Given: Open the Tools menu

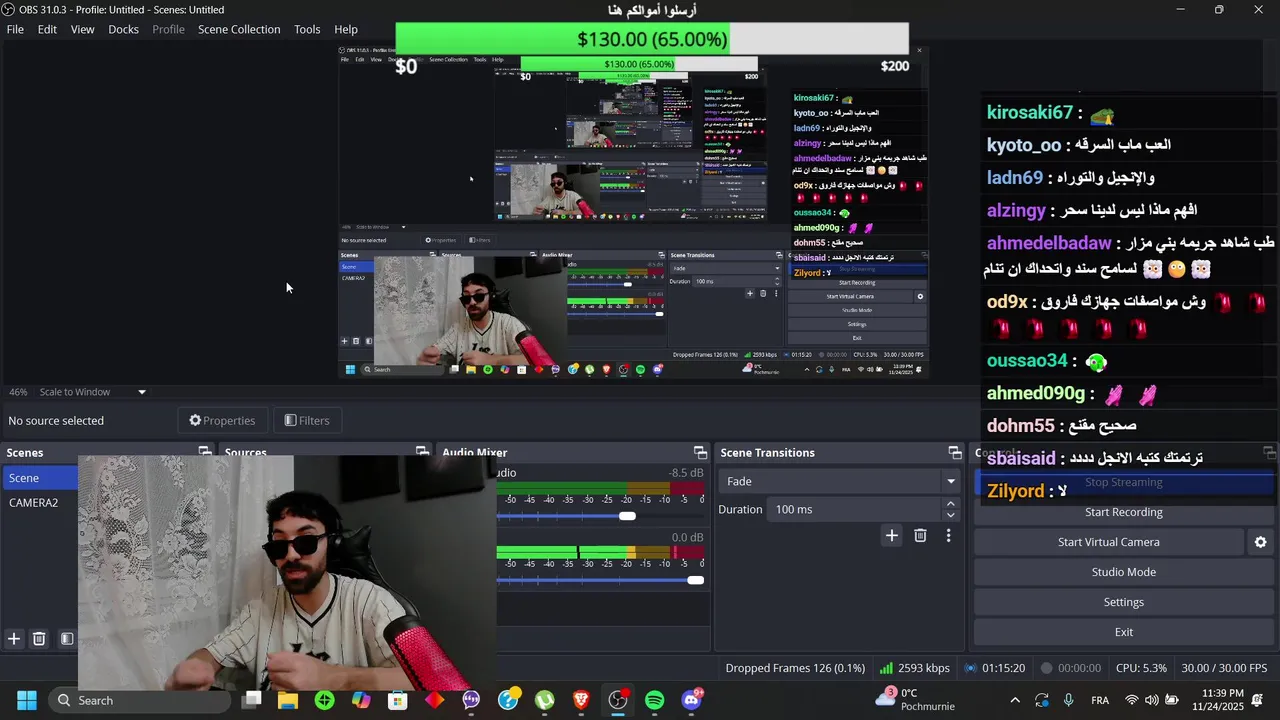Looking at the screenshot, I should [307, 29].
